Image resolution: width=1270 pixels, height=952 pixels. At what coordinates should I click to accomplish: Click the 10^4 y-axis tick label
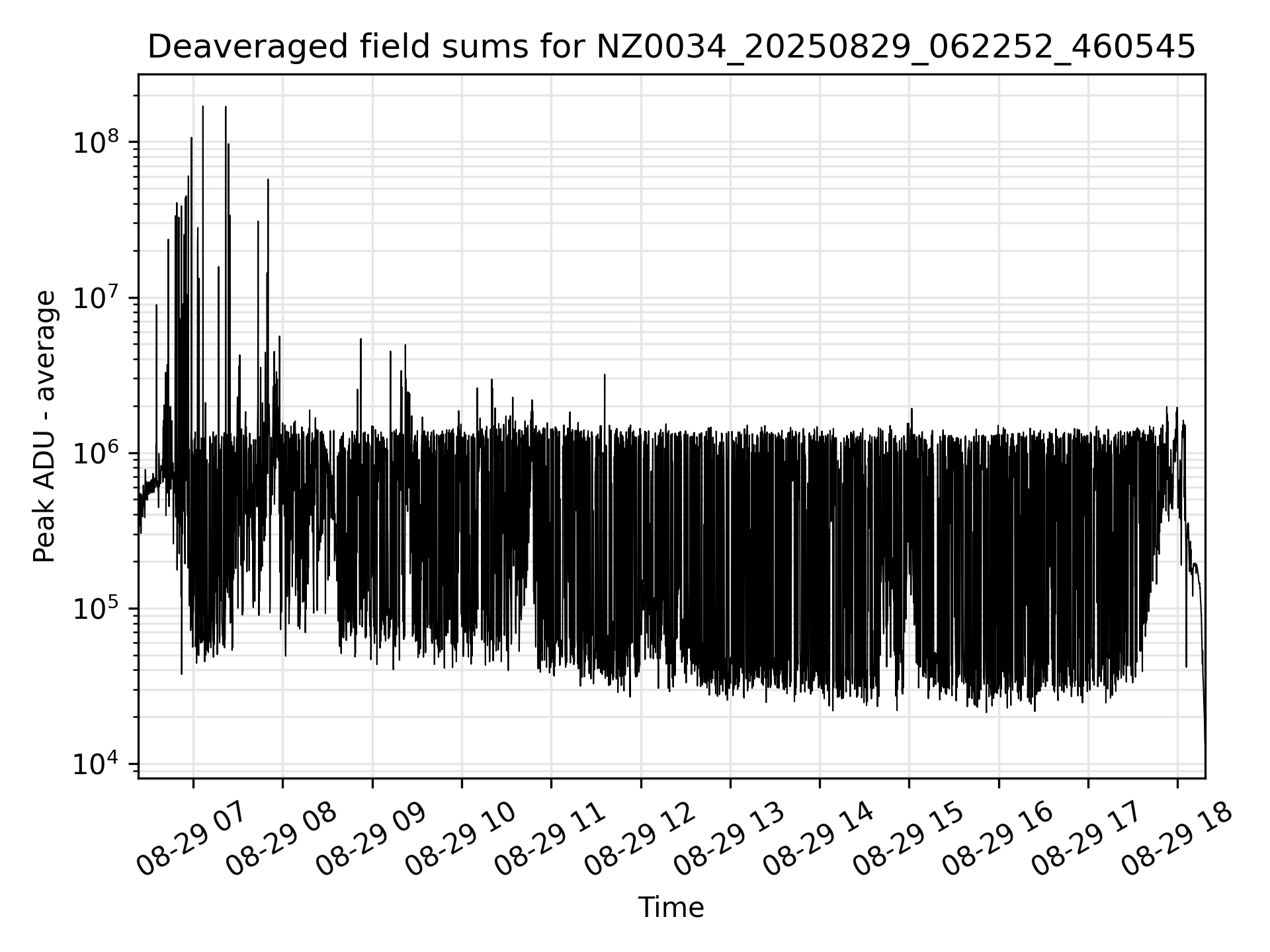click(x=96, y=763)
